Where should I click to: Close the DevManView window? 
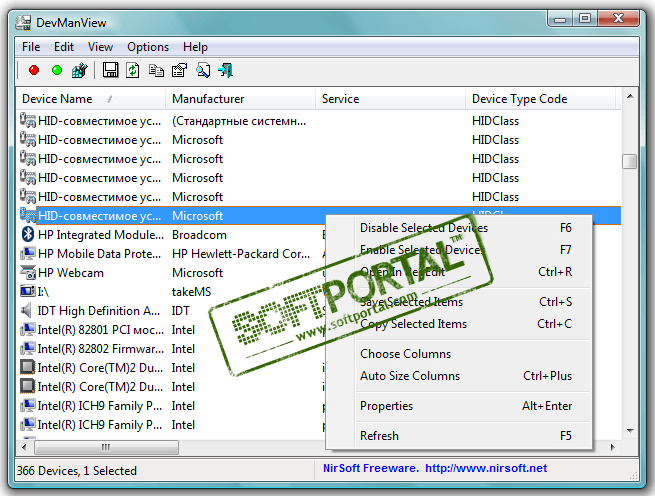tap(618, 19)
